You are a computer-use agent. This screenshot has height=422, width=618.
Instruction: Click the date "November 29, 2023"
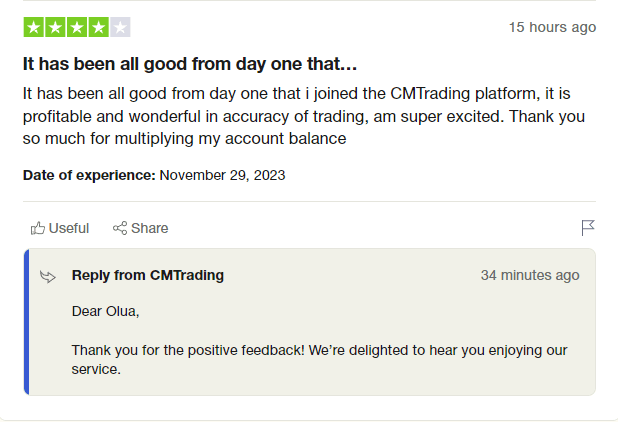pos(222,175)
